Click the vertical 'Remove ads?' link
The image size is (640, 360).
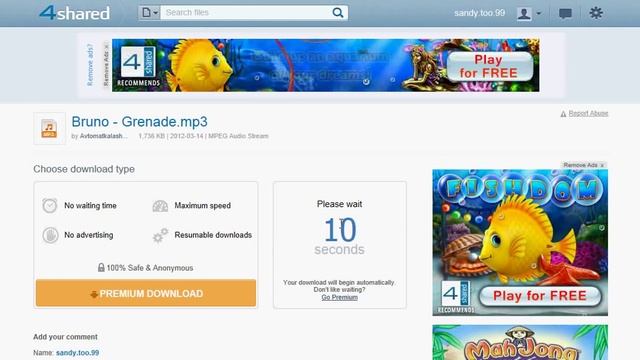(x=90, y=65)
